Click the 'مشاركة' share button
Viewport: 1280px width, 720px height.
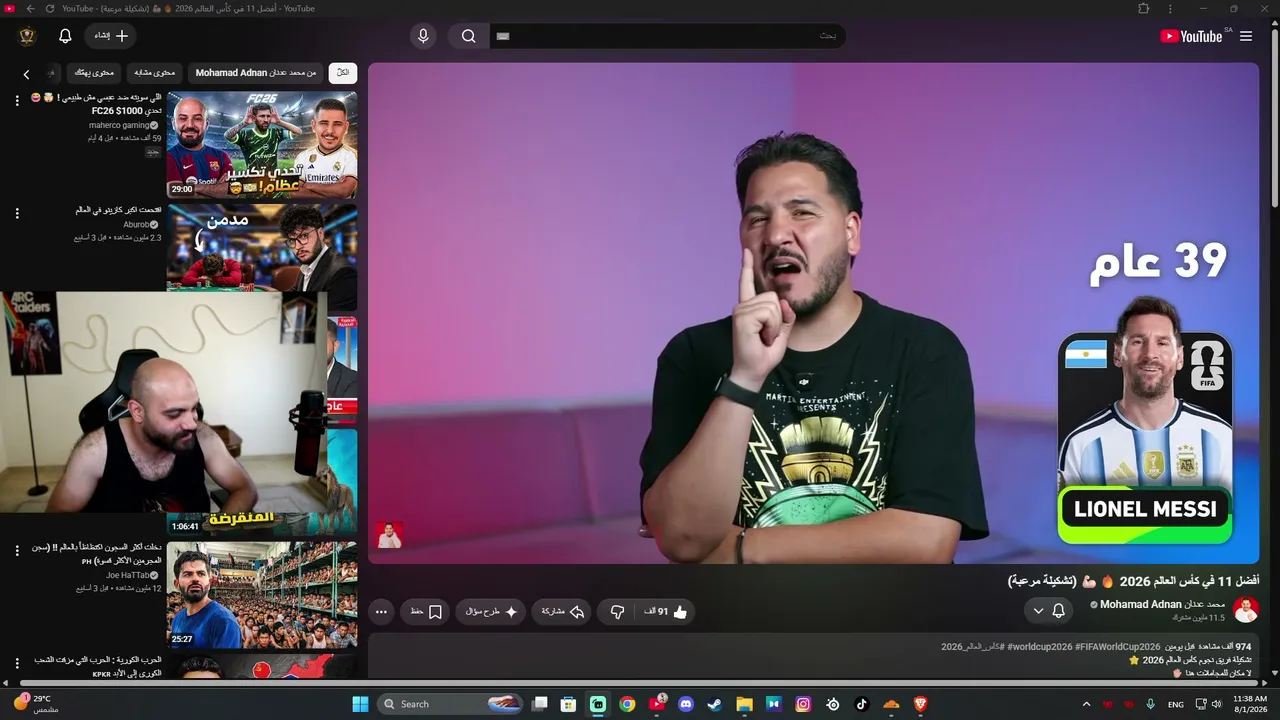pos(562,612)
